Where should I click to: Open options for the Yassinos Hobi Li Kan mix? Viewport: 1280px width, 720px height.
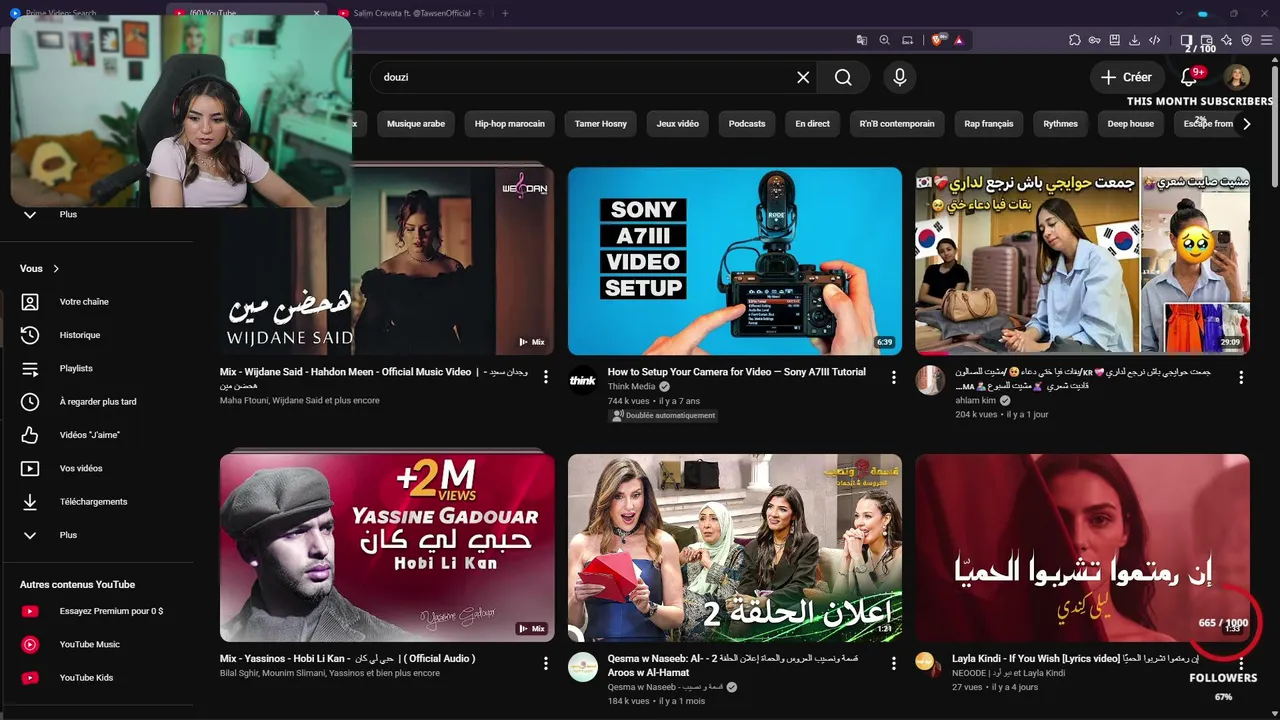coord(546,663)
